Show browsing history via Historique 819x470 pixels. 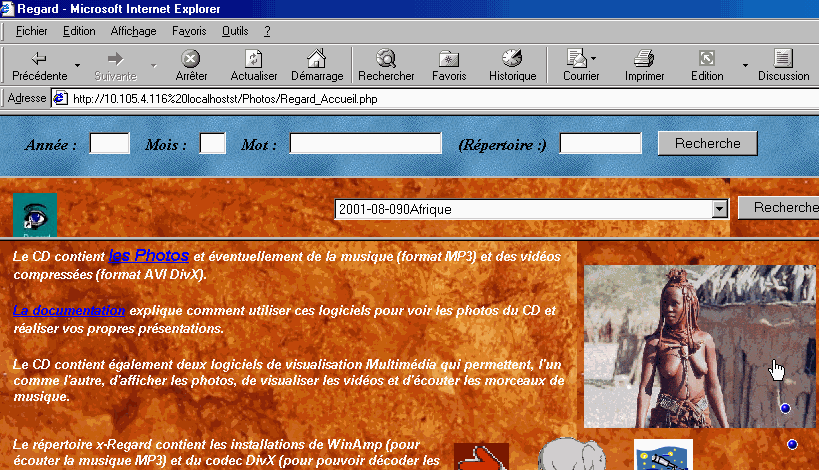pyautogui.click(x=512, y=66)
